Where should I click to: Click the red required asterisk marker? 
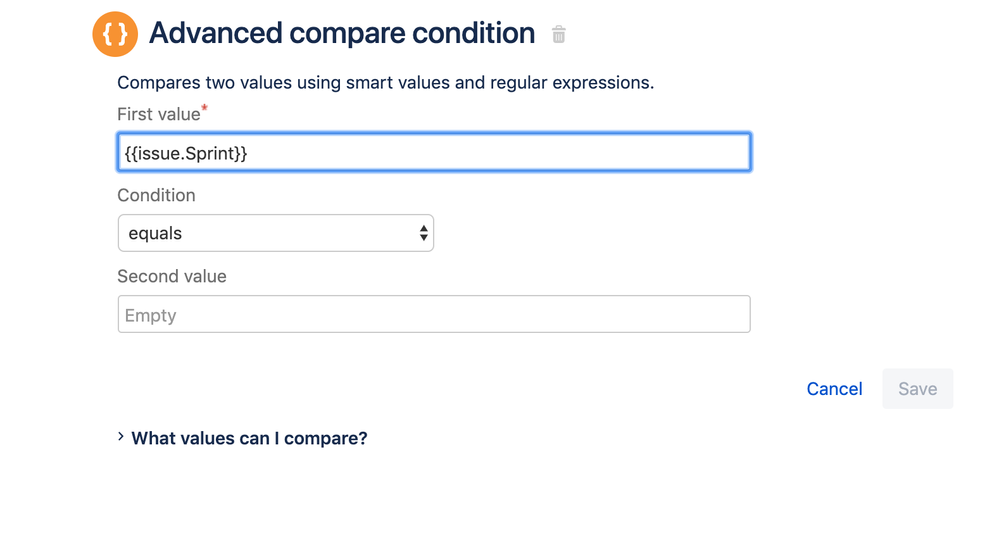pos(205,108)
